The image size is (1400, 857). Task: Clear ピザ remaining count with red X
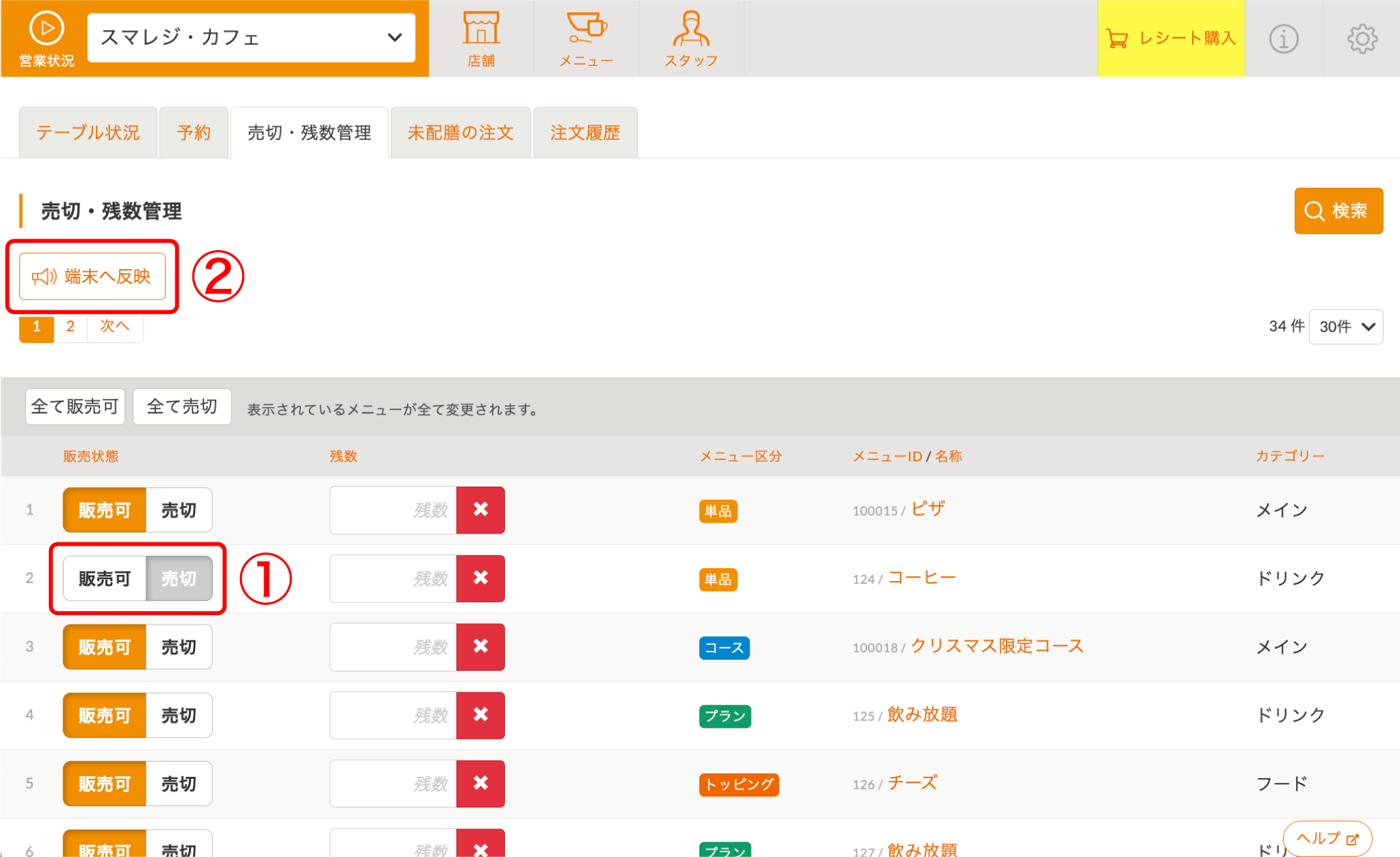point(480,510)
